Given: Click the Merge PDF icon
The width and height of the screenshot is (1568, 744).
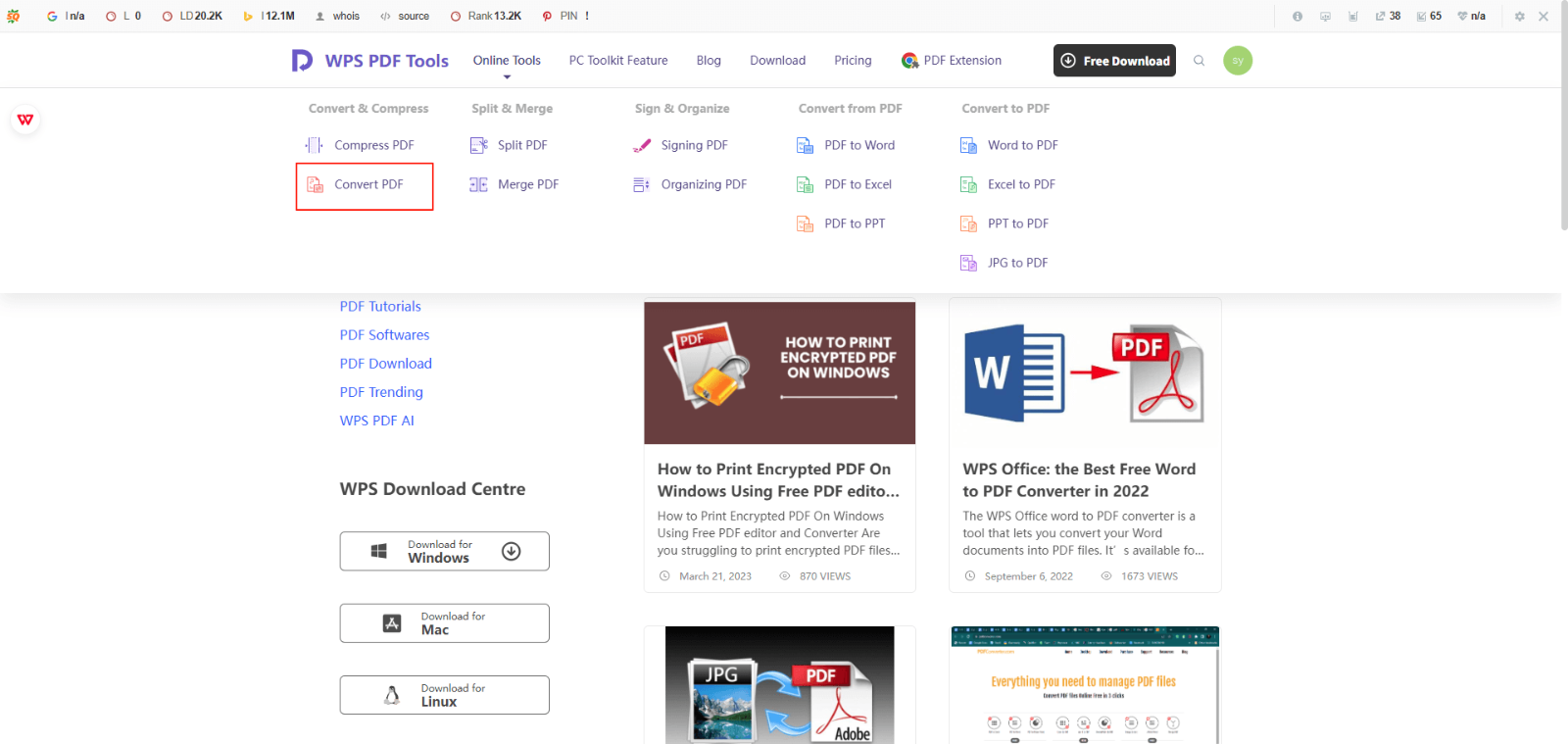Looking at the screenshot, I should pos(478,184).
